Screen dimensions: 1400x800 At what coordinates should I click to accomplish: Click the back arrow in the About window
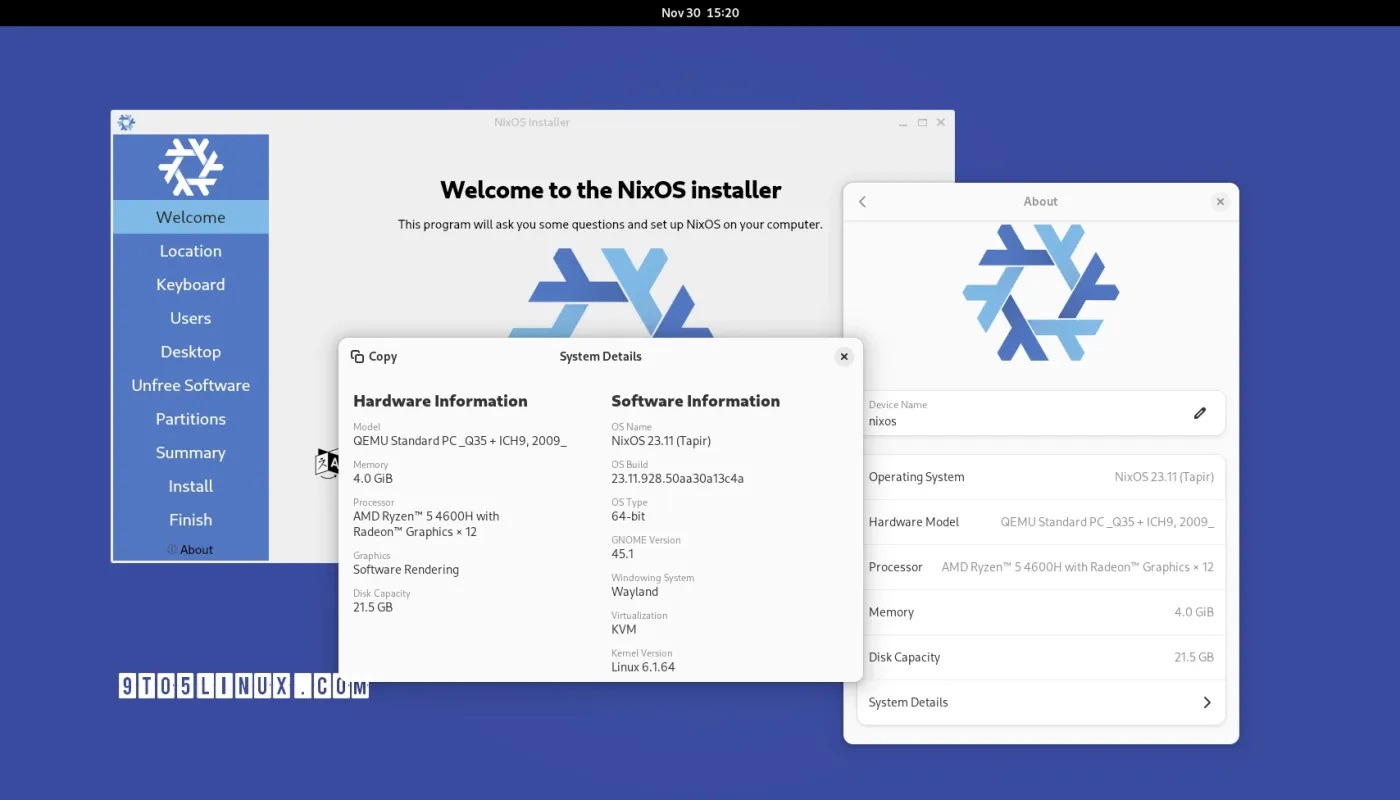tap(862, 201)
